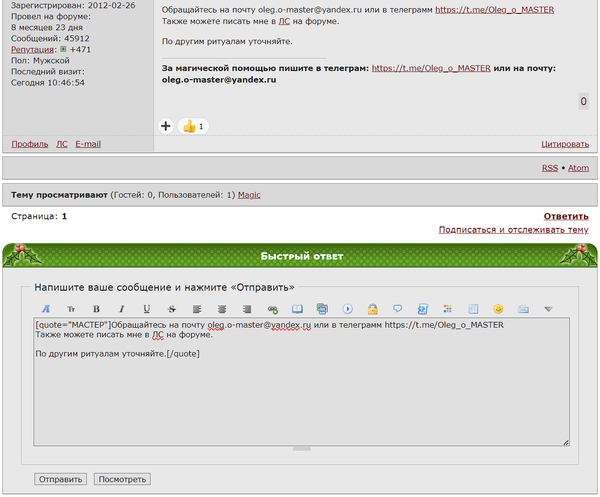Open the text color palette
Screen dimensions: 600x497
[x=448, y=308]
